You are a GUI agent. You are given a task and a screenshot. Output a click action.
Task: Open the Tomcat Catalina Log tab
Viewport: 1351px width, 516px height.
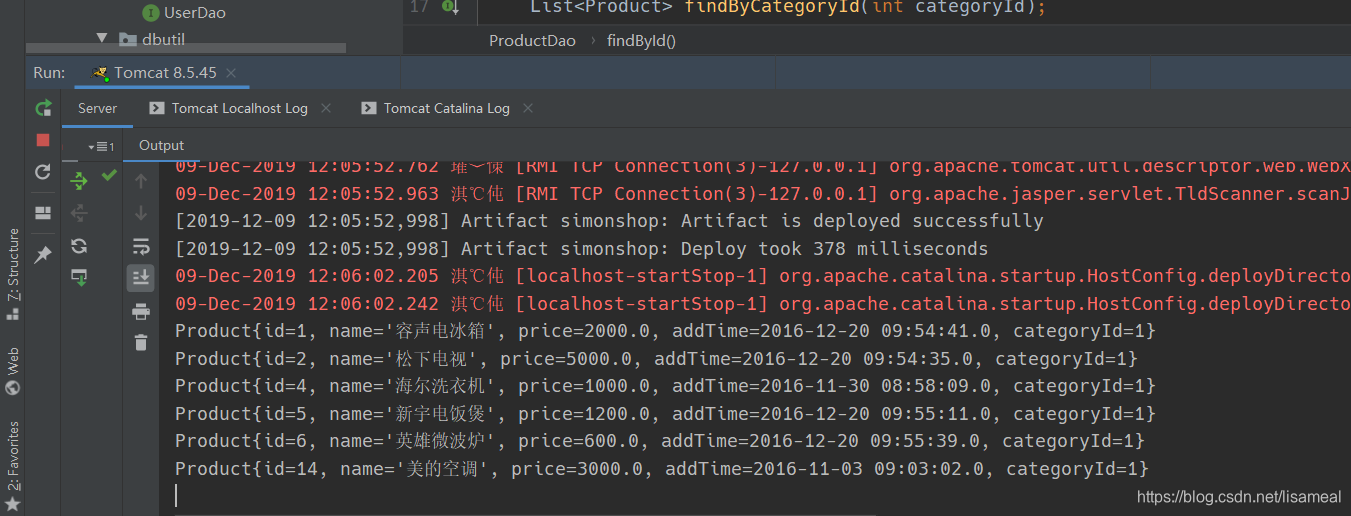(446, 108)
